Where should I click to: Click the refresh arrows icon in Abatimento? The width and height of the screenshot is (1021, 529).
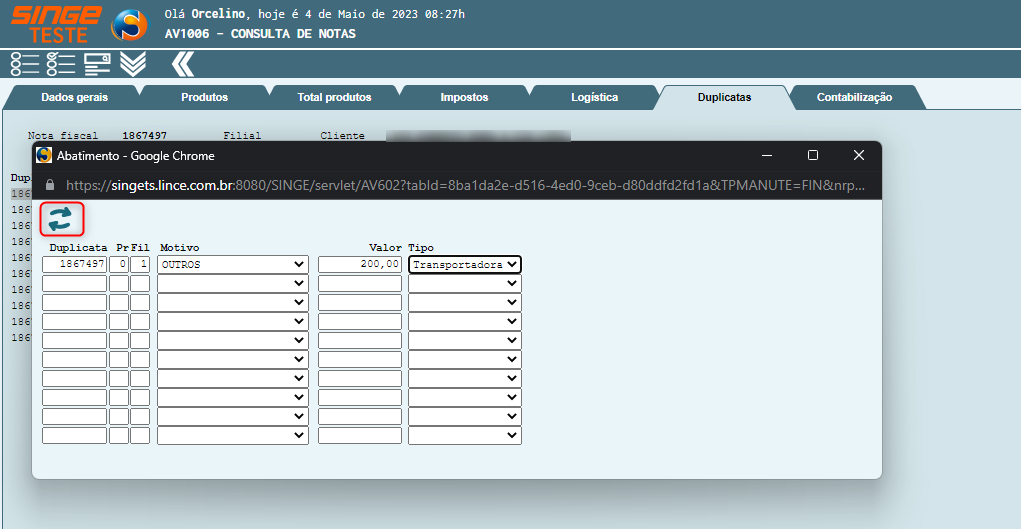pyautogui.click(x=61, y=219)
